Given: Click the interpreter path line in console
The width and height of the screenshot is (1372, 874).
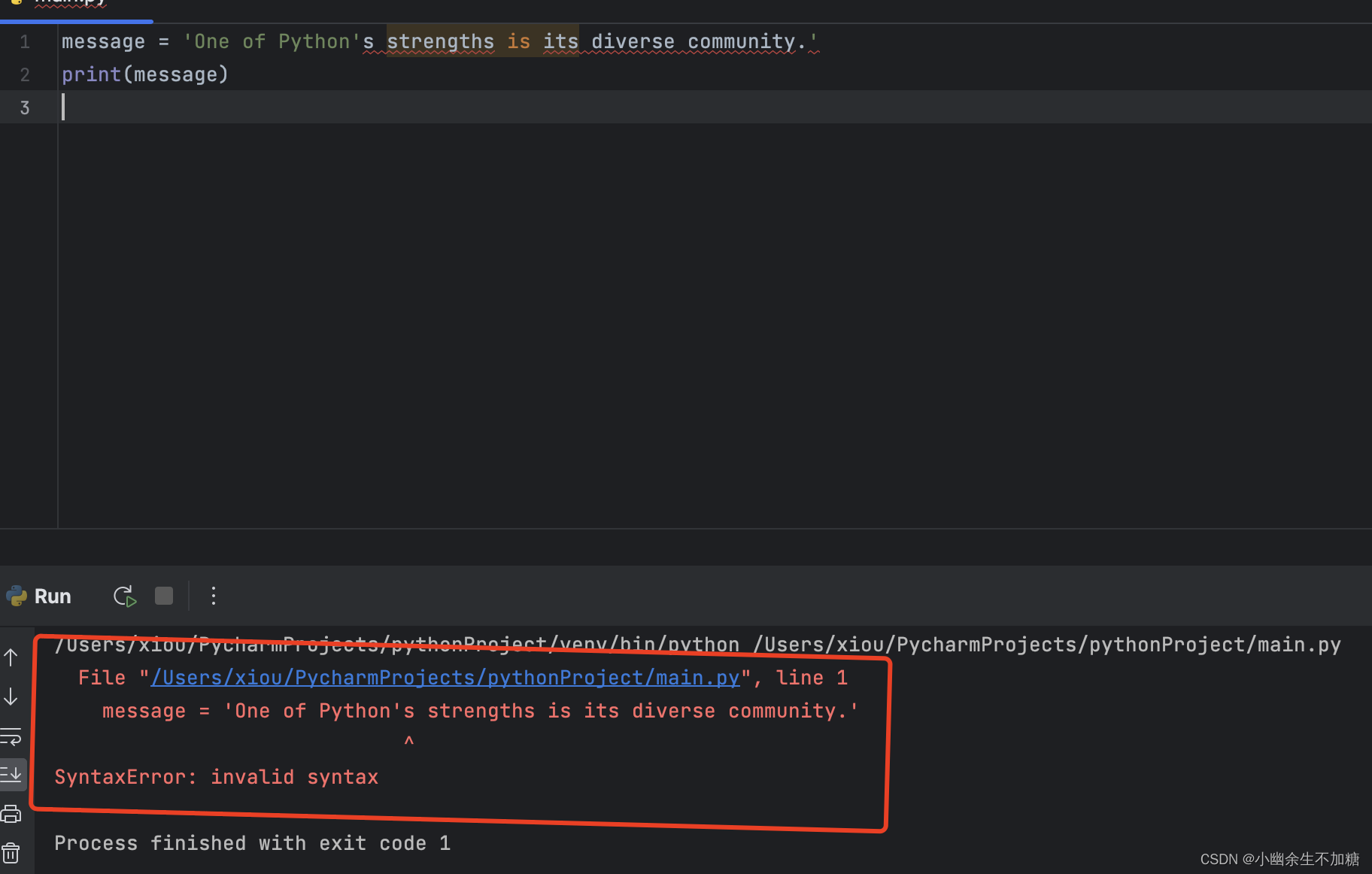Looking at the screenshot, I should click(697, 645).
